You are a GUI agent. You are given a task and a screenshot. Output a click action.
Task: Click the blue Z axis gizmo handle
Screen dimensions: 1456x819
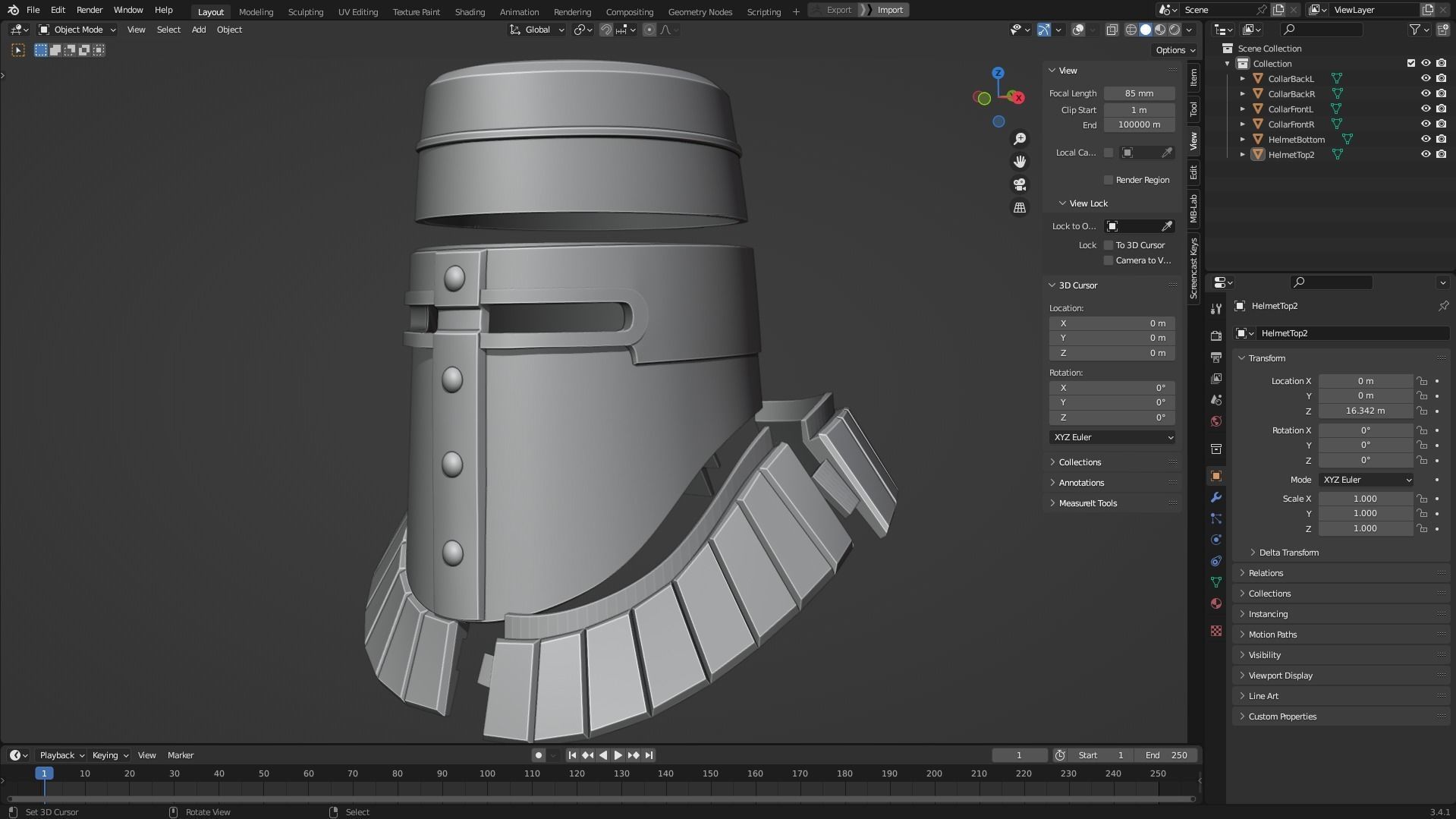click(998, 73)
